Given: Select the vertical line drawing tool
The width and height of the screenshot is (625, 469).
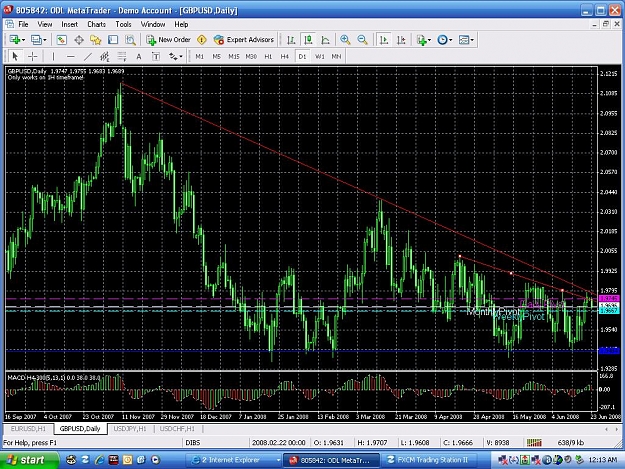Looking at the screenshot, I should 53,57.
